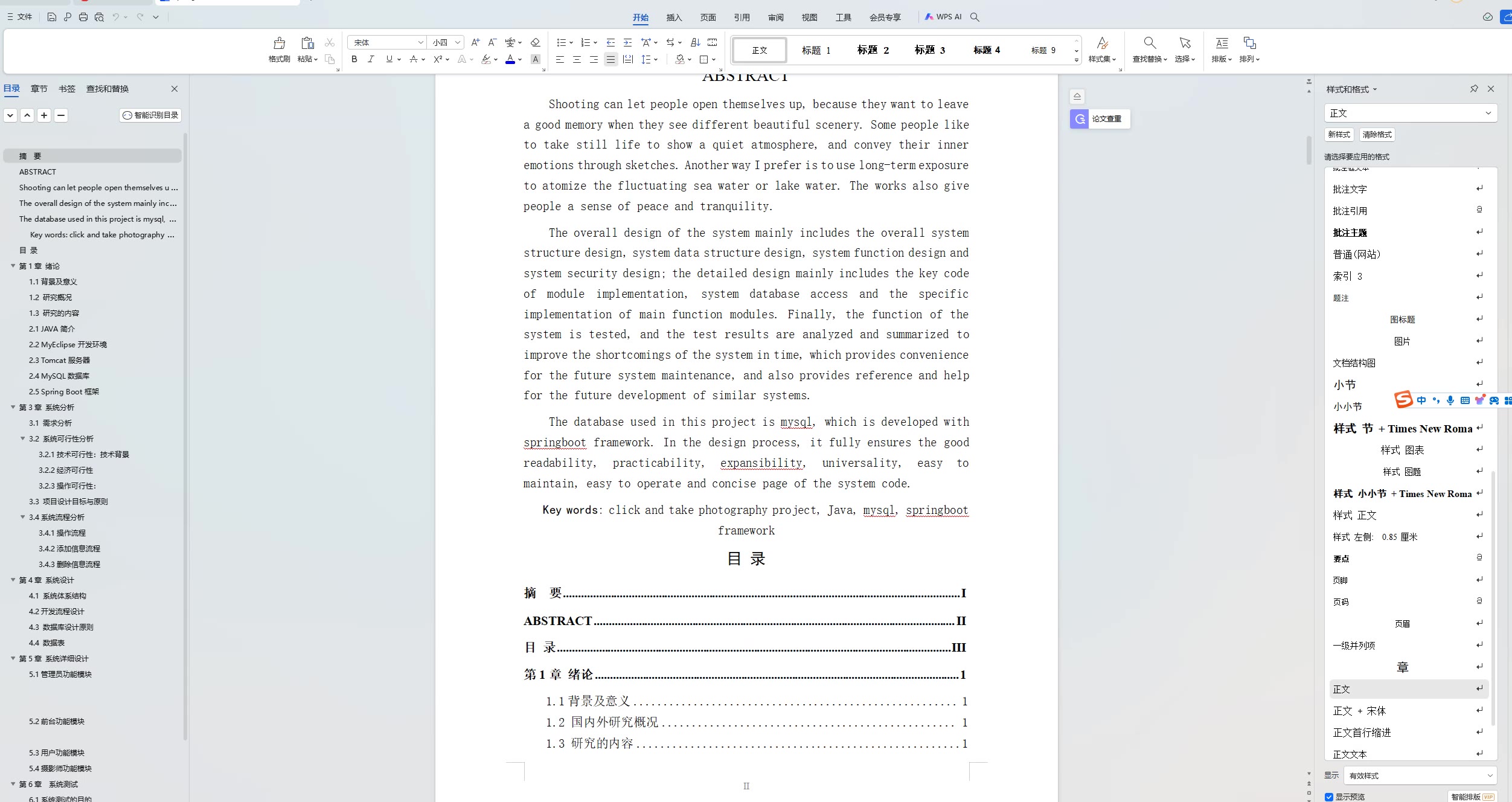Decrease paragraph indent icon
1512x802 pixels.
click(x=610, y=42)
